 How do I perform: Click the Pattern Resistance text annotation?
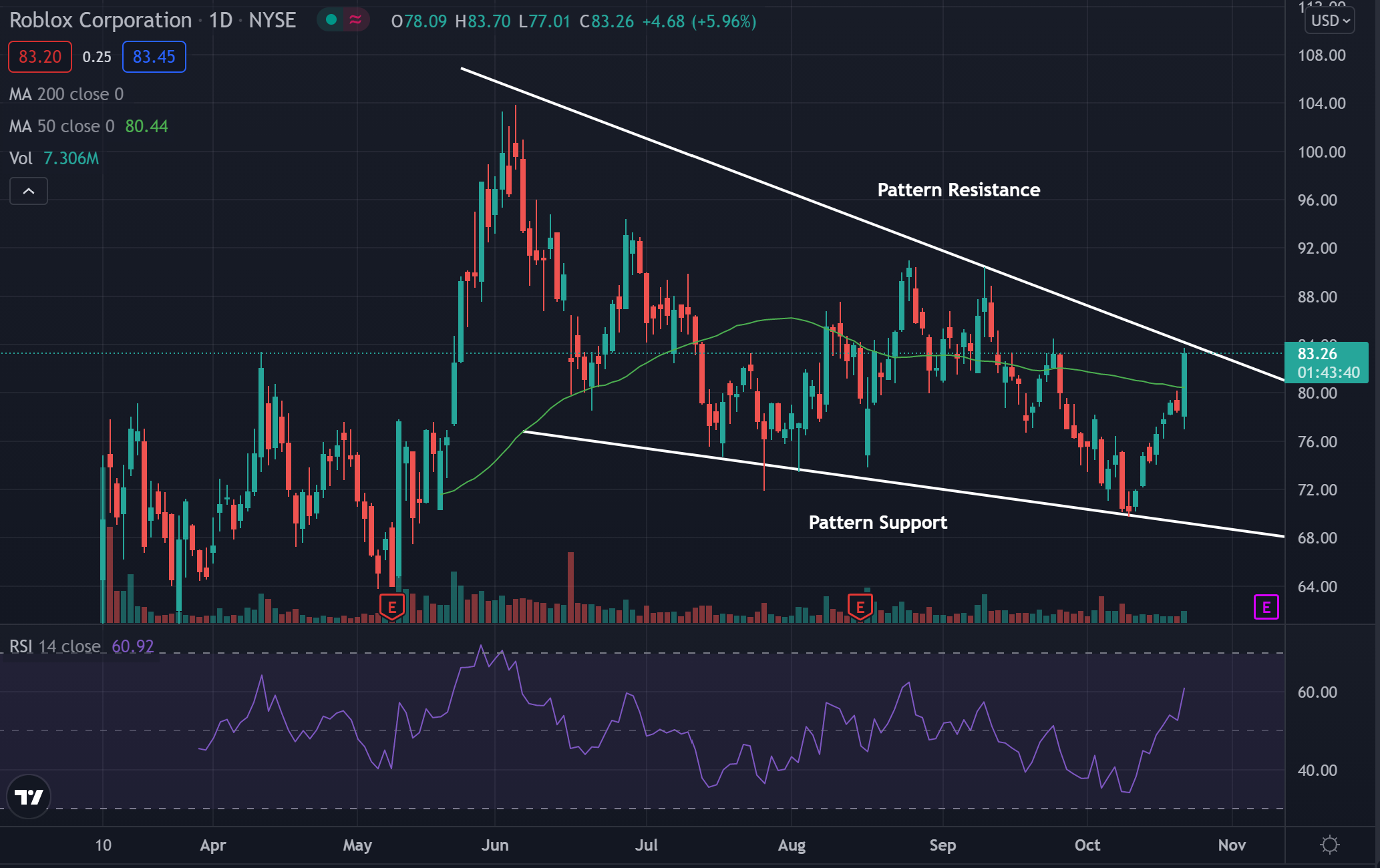(x=959, y=190)
